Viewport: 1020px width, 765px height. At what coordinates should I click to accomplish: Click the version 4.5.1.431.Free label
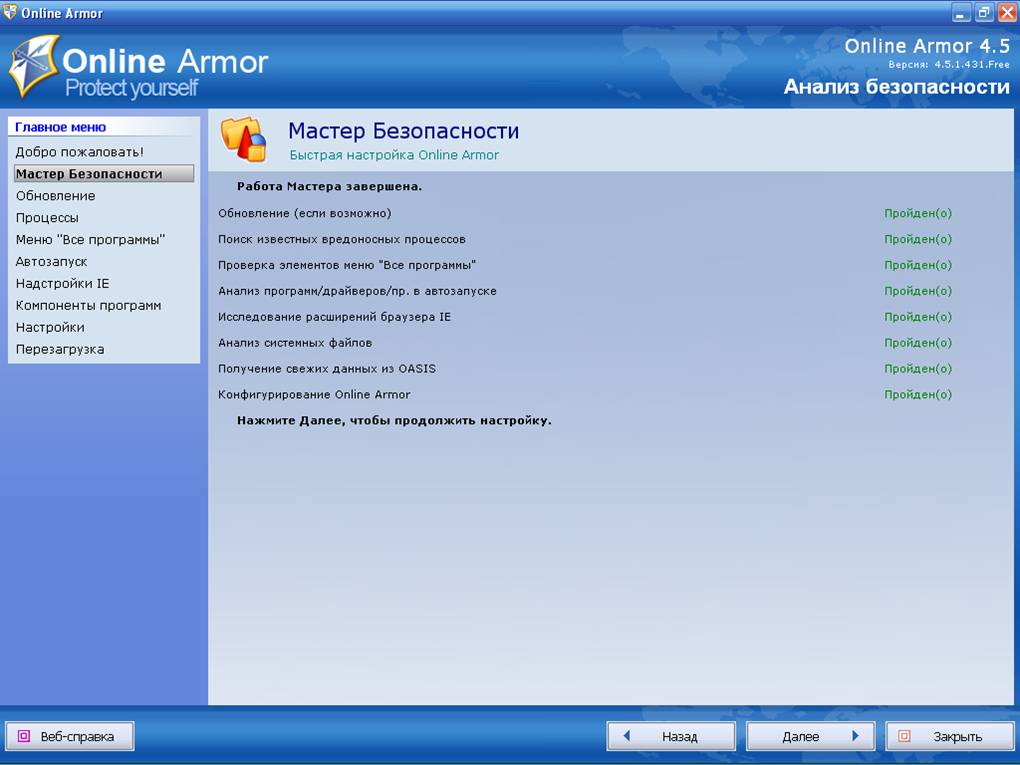coord(949,65)
